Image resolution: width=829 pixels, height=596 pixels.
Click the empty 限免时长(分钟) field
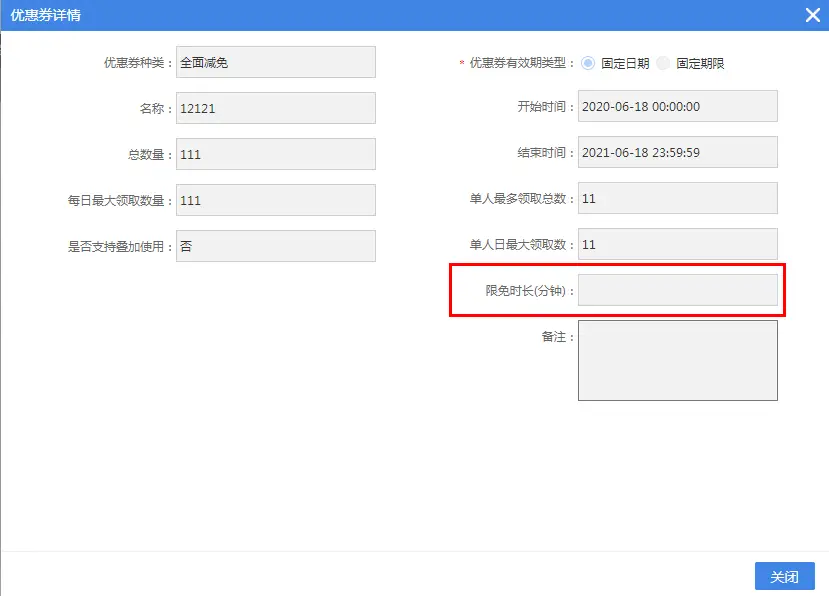click(677, 290)
